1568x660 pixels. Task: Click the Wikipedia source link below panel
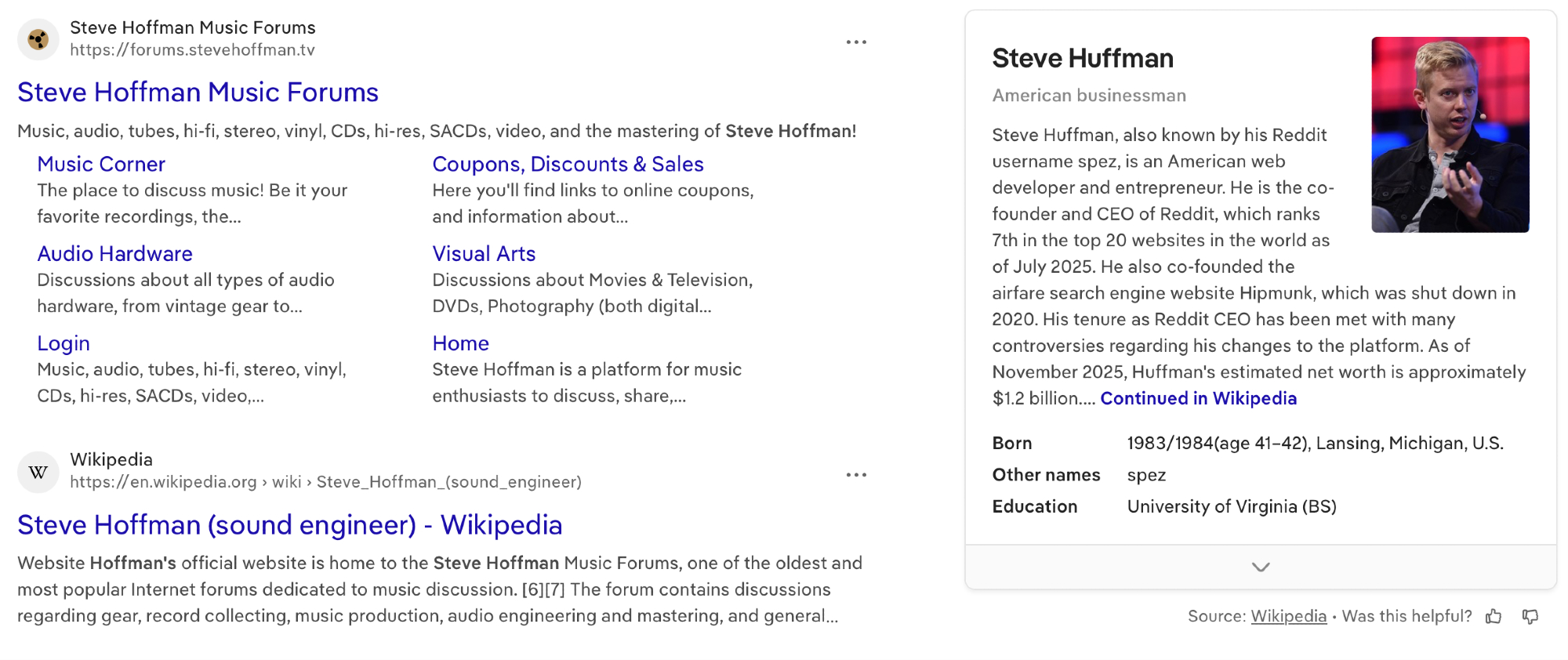[1288, 617]
